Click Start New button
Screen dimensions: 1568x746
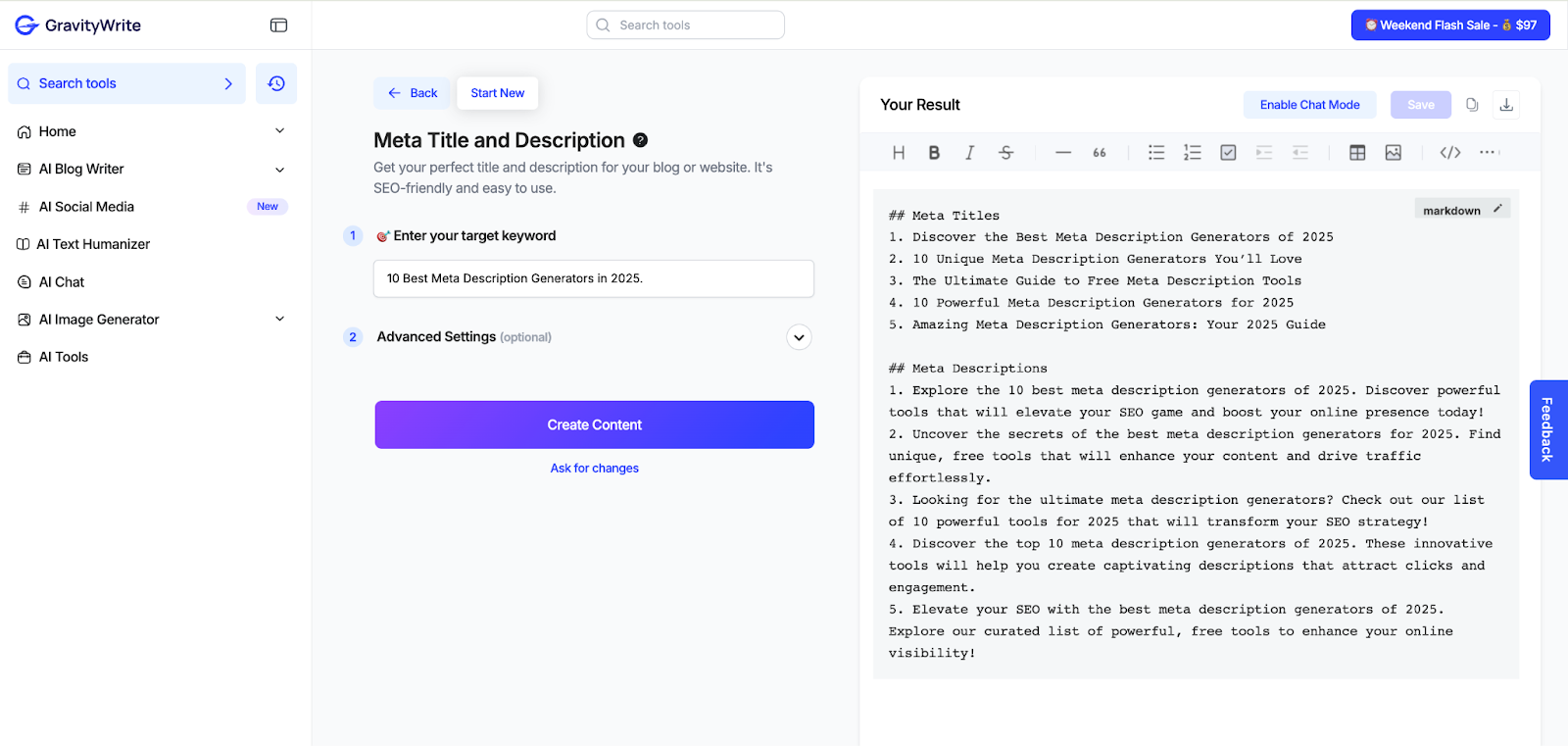pos(497,93)
